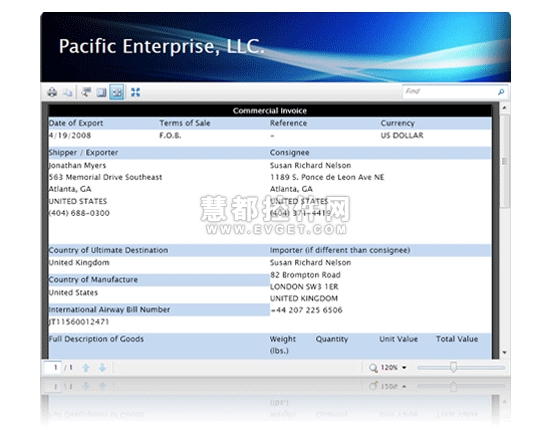Image resolution: width=550 pixels, height=430 pixels.
Task: Click the Currency column header
Action: pos(398,123)
